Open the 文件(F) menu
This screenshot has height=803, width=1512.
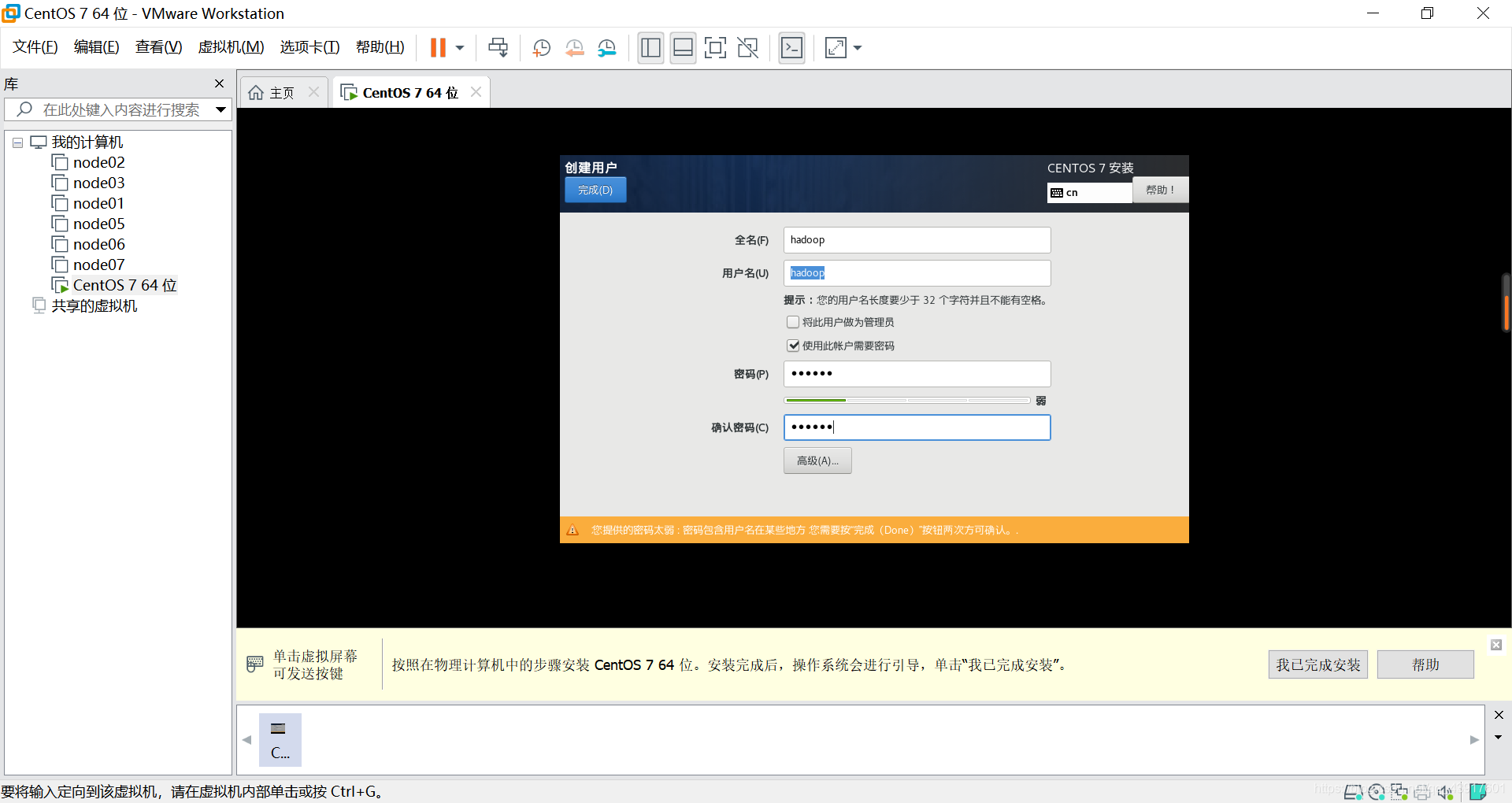(35, 47)
